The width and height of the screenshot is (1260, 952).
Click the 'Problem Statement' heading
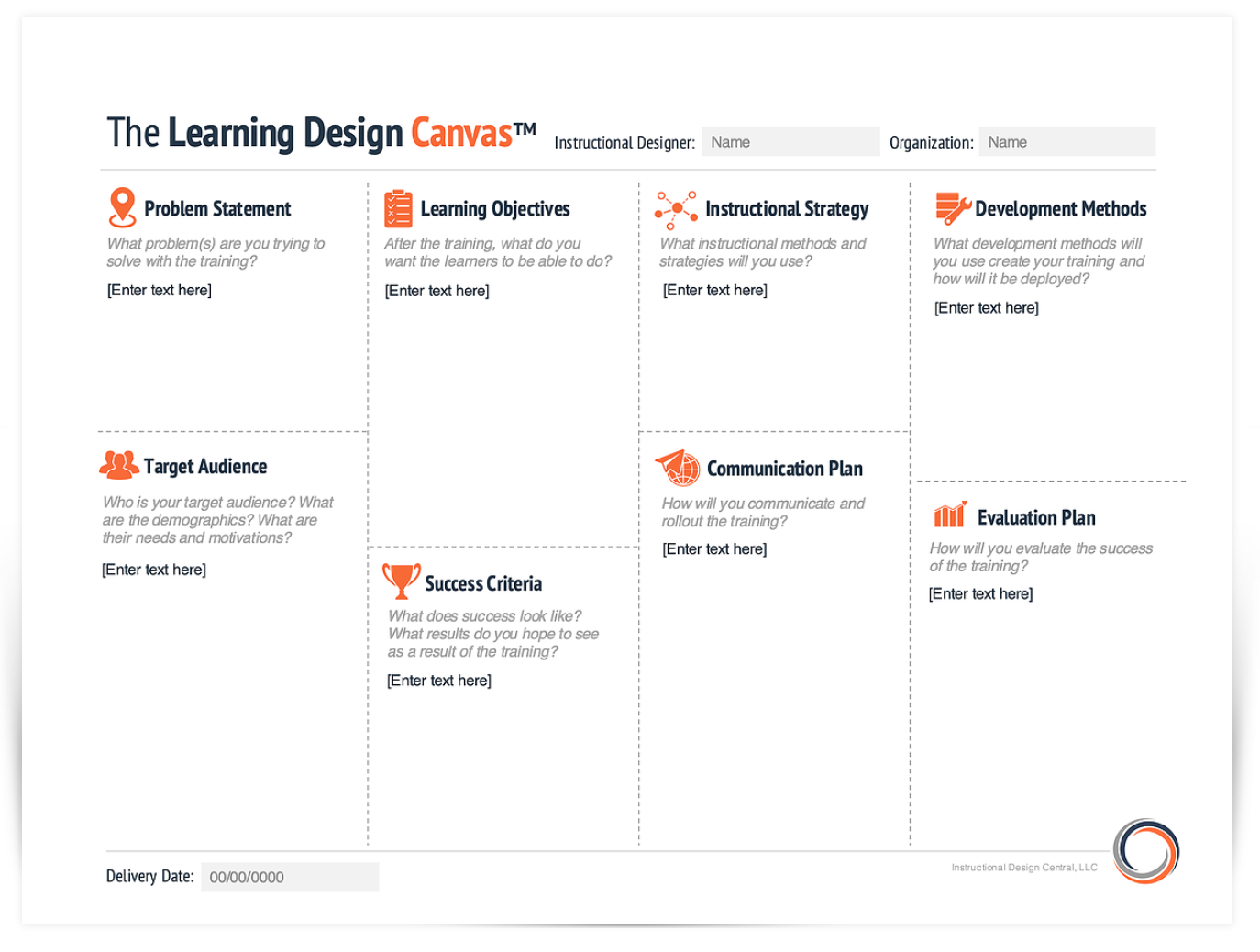tap(217, 209)
